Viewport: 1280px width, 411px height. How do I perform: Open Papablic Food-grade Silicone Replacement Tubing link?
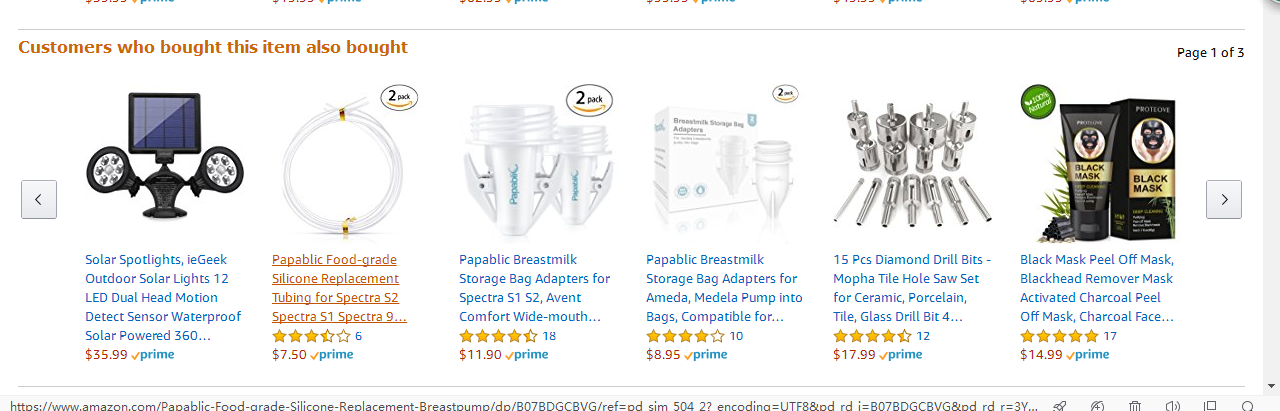pos(339,288)
